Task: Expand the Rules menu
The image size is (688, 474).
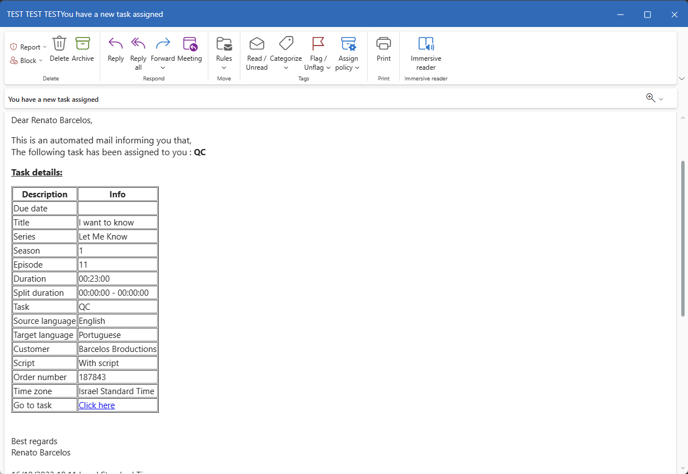Action: click(x=224, y=68)
